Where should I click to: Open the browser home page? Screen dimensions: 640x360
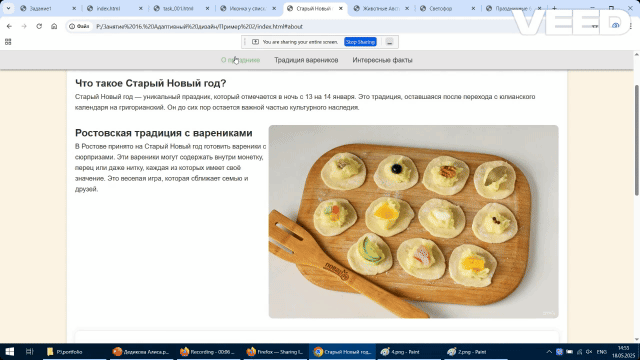[54, 26]
